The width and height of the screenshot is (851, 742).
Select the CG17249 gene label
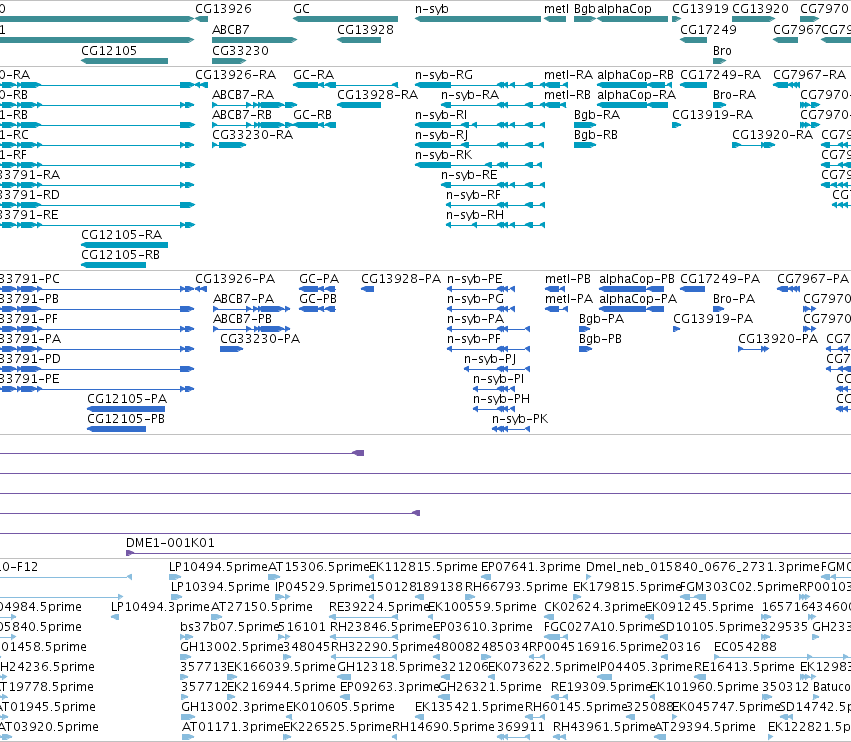coord(708,30)
